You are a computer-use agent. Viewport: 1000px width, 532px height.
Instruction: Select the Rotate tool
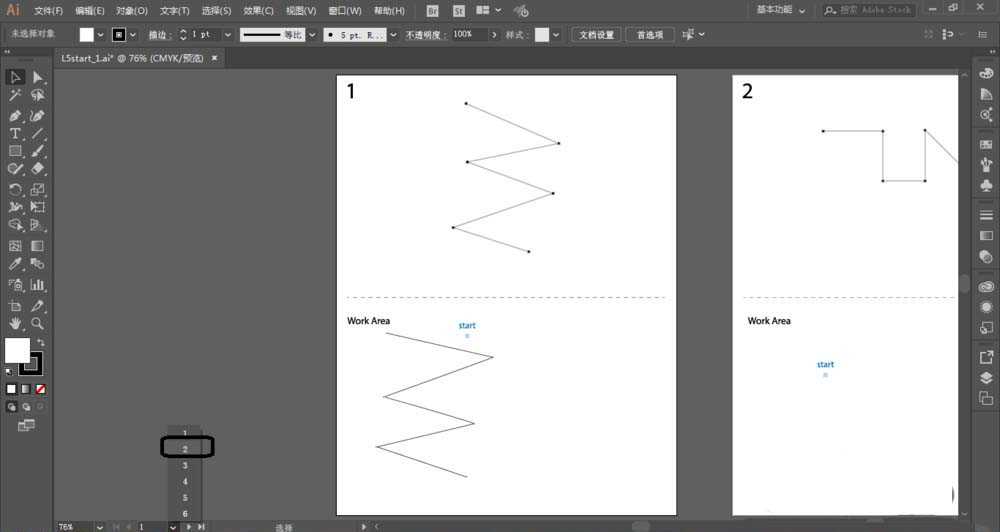click(x=15, y=189)
